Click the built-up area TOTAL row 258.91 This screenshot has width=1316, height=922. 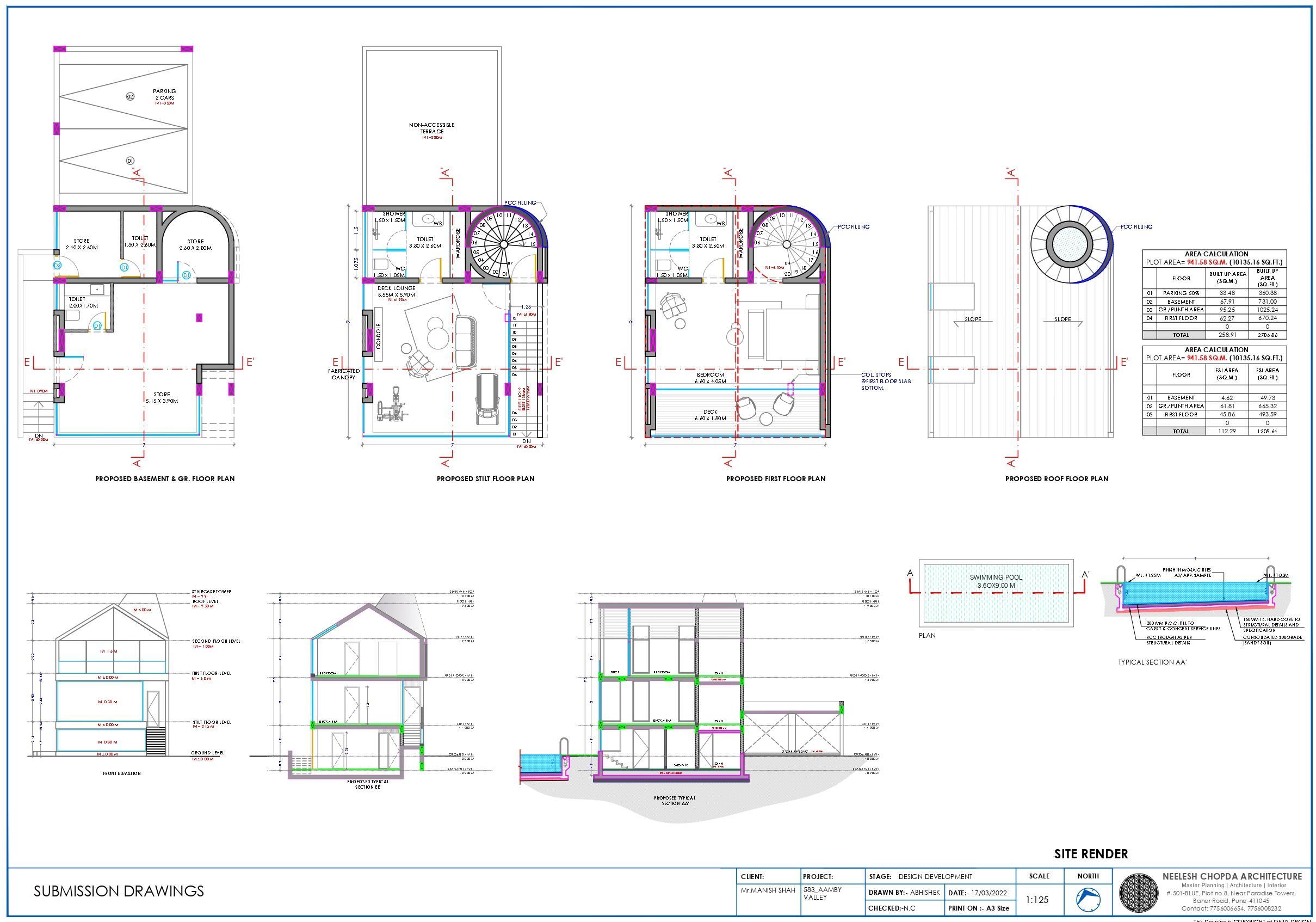pos(1227,334)
